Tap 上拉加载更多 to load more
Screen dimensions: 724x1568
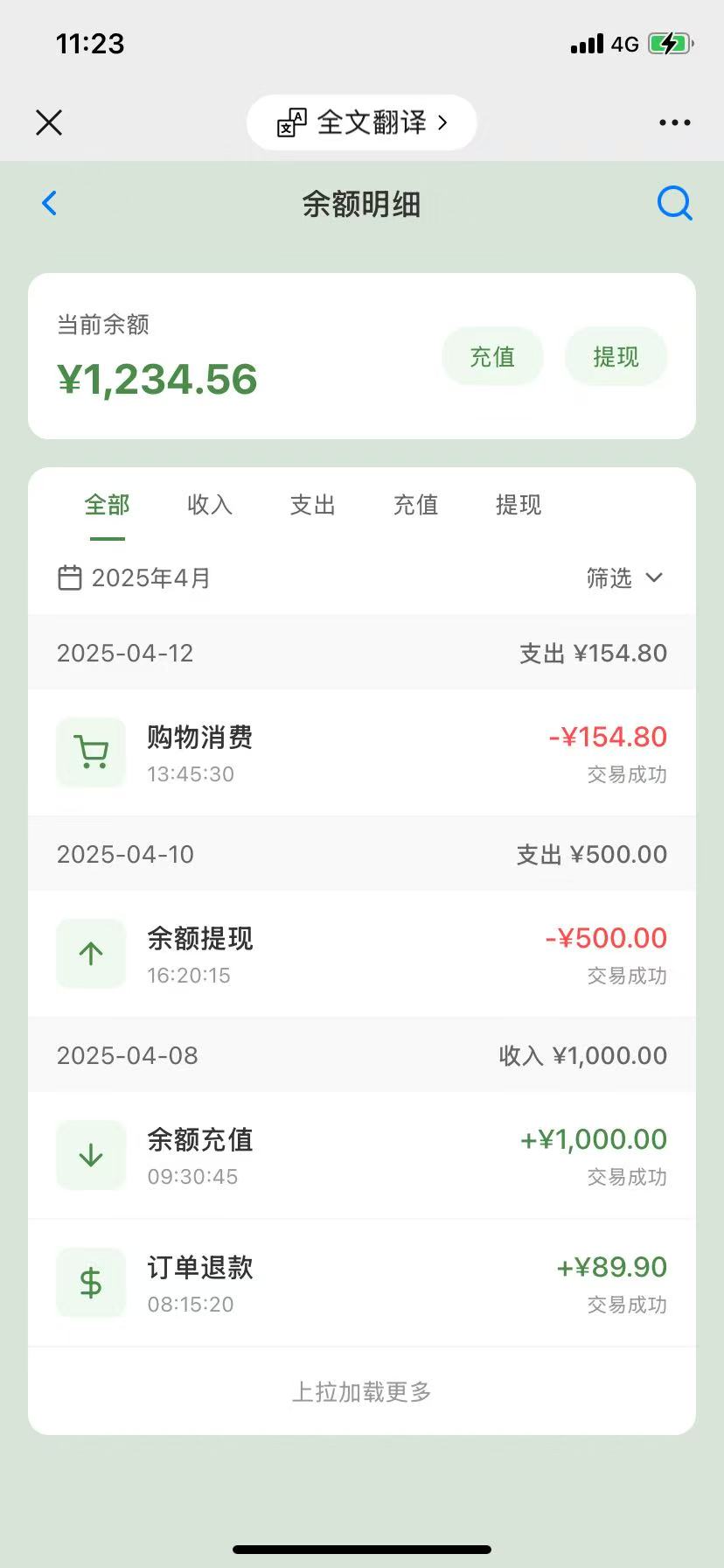(362, 1391)
